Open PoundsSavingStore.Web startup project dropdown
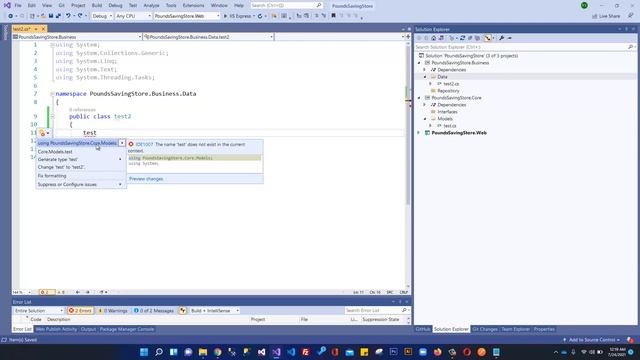640x360 pixels. pyautogui.click(x=187, y=16)
